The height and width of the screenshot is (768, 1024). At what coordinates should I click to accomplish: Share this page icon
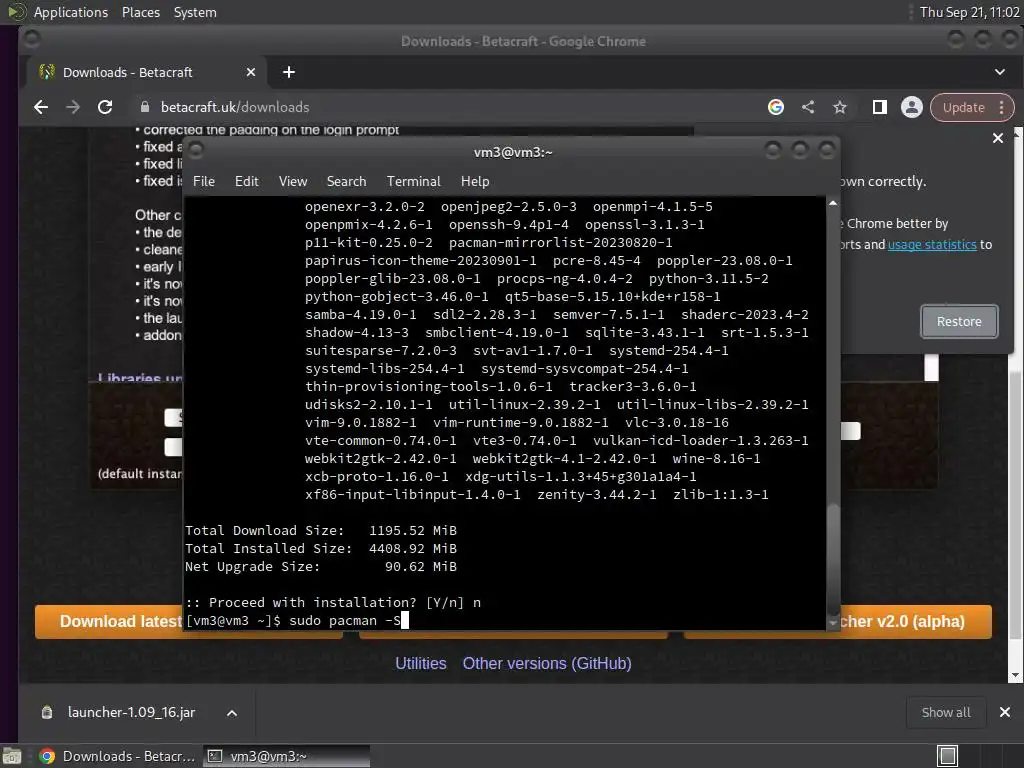pyautogui.click(x=808, y=107)
